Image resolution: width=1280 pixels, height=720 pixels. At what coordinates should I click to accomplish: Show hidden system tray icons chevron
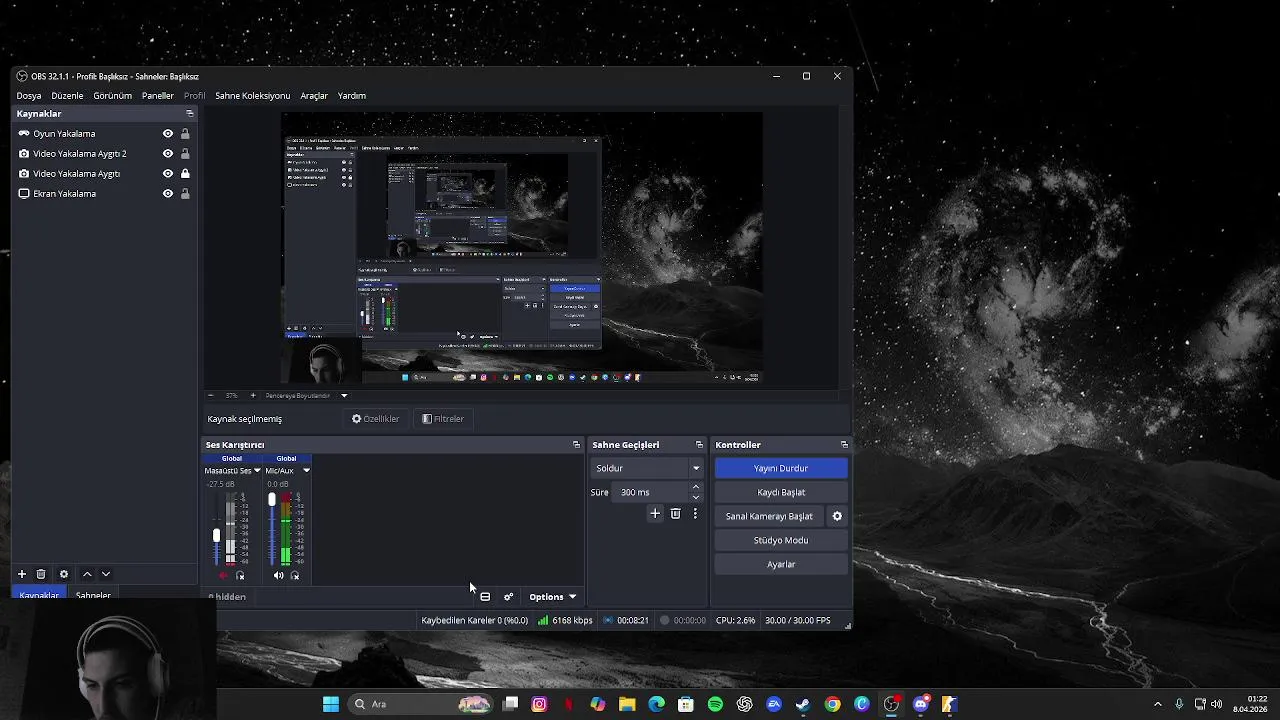(1158, 704)
